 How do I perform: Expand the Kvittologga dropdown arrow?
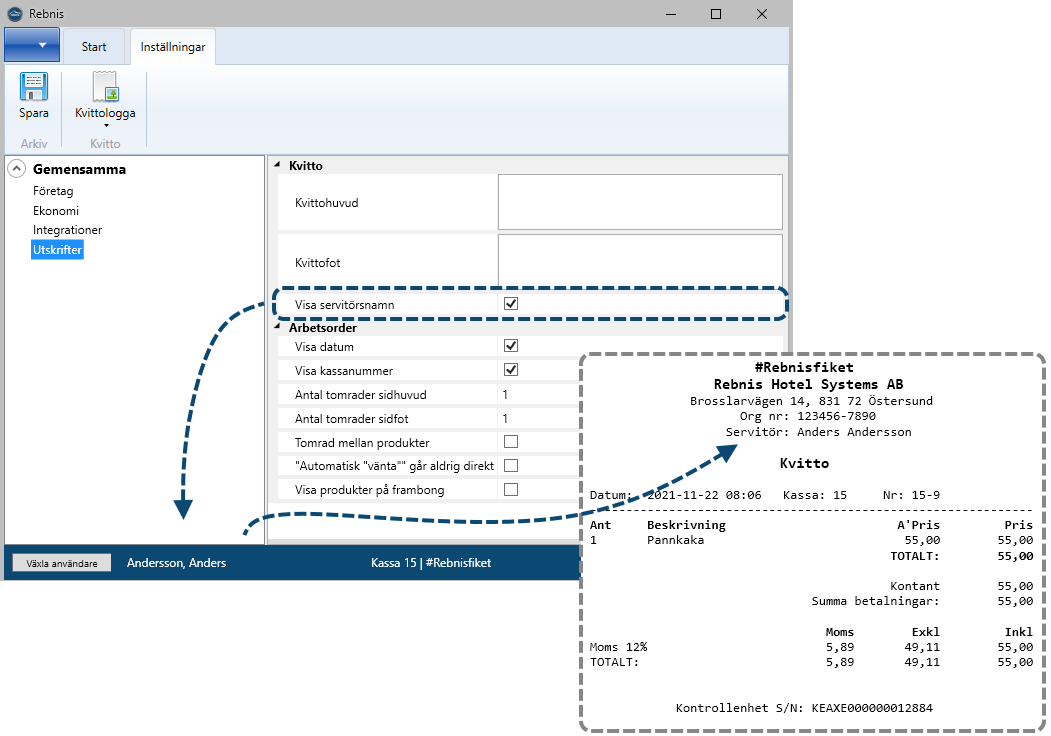[x=106, y=125]
